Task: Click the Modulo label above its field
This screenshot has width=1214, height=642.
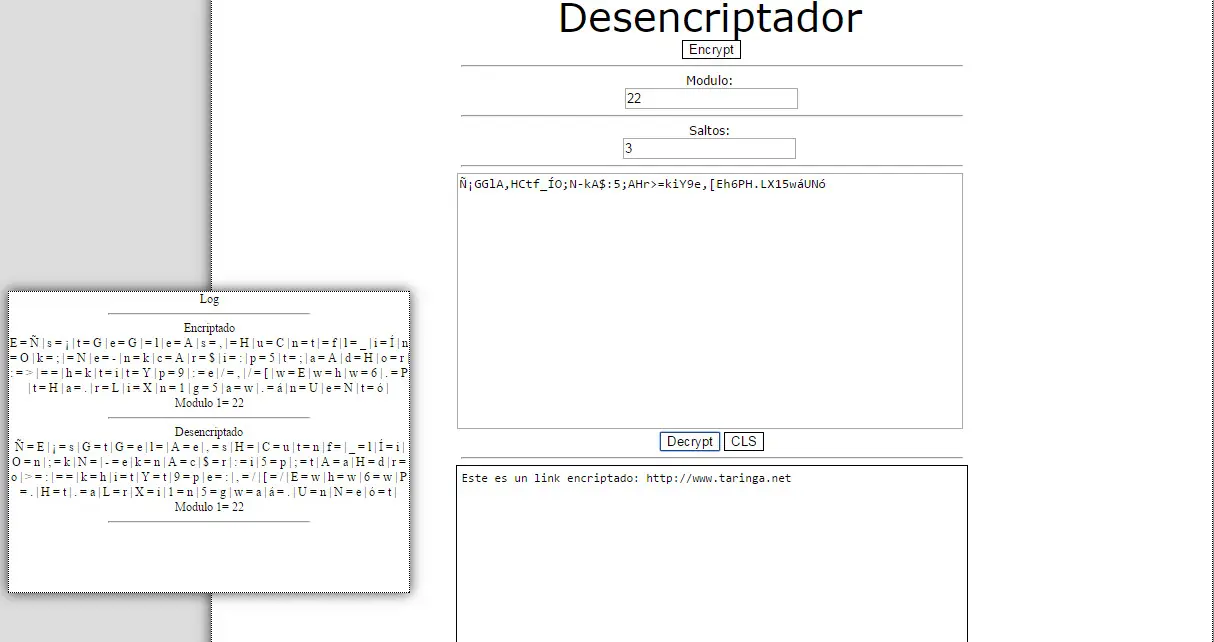Action: click(x=710, y=79)
